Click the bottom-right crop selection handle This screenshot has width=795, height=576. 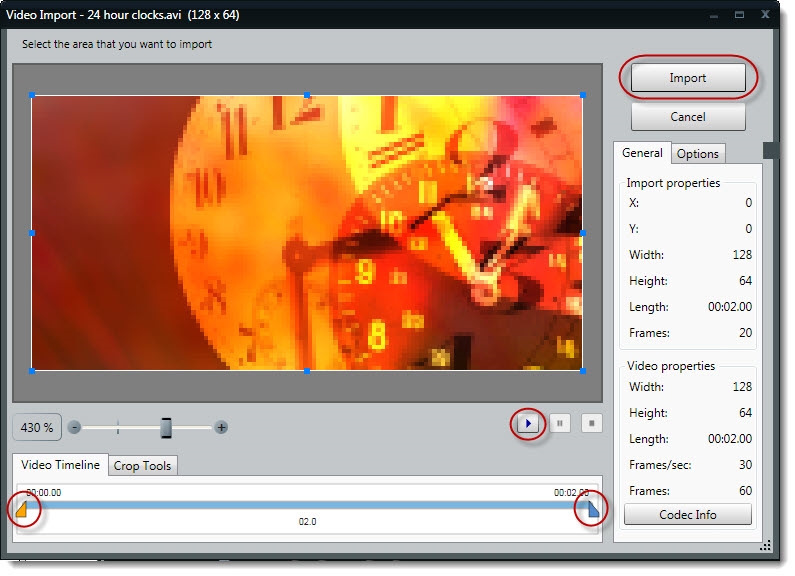click(x=582, y=370)
